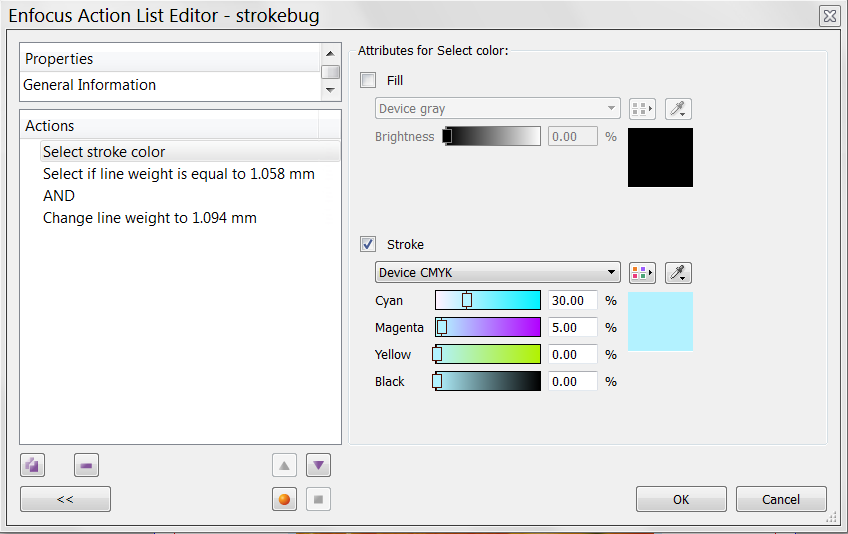Start recording with the orange record button
Viewport: 848px width, 534px height.
coord(284,499)
